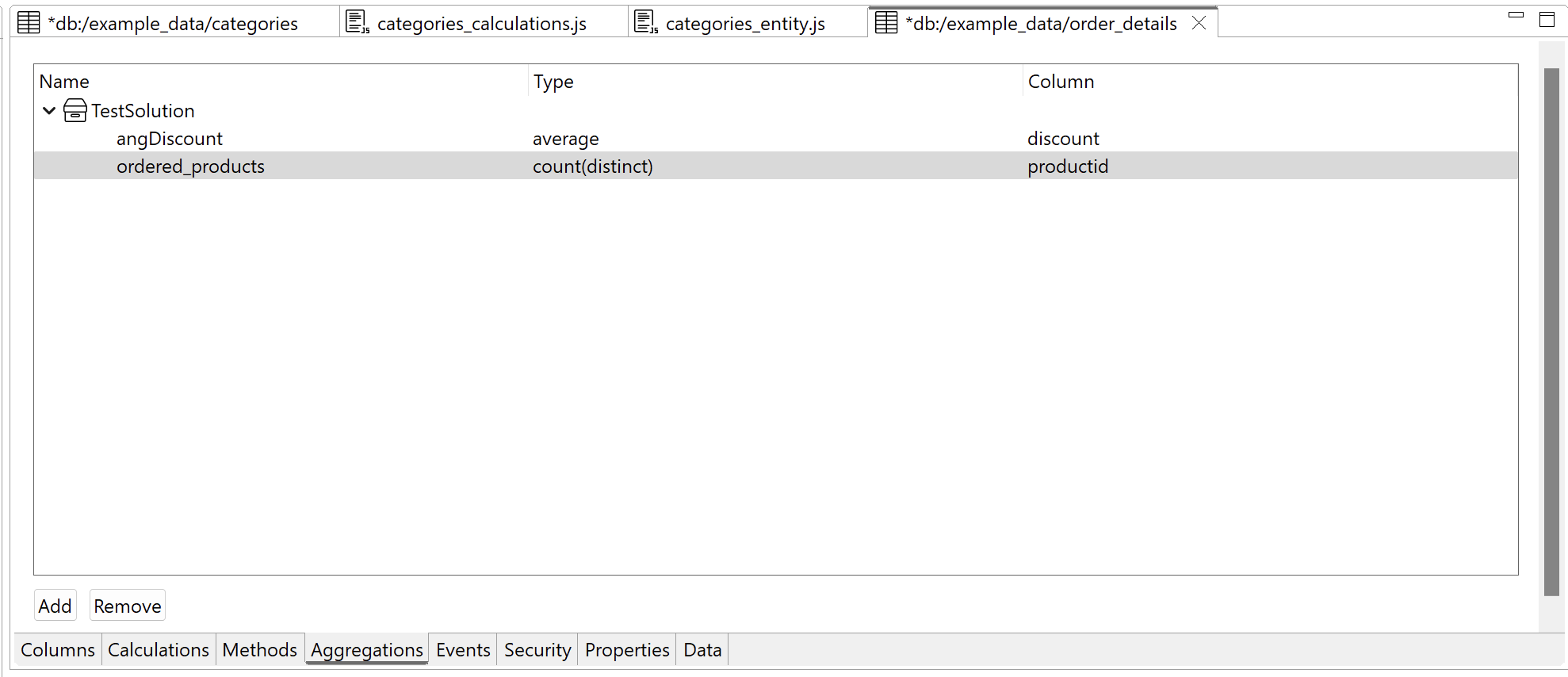Image resolution: width=1568 pixels, height=677 pixels.
Task: Click the Column column header
Action: (x=1271, y=81)
